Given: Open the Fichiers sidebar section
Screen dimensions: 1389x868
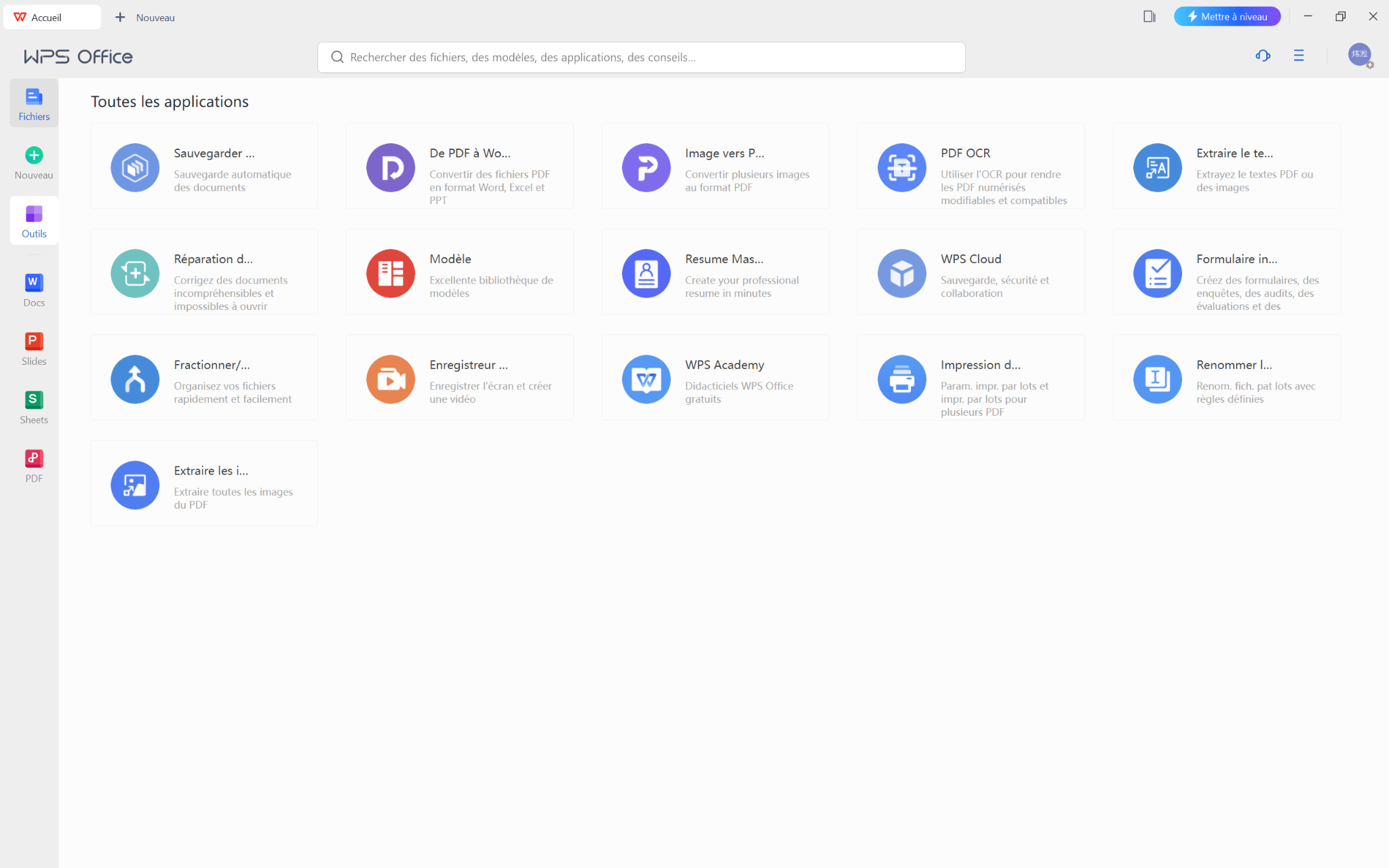Looking at the screenshot, I should coord(34,104).
